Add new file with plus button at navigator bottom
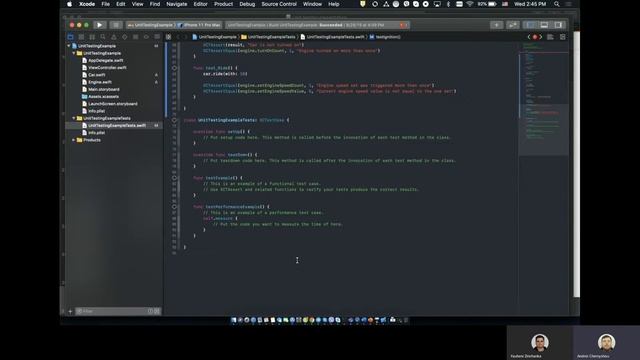This screenshot has width=640, height=360. 70,311
